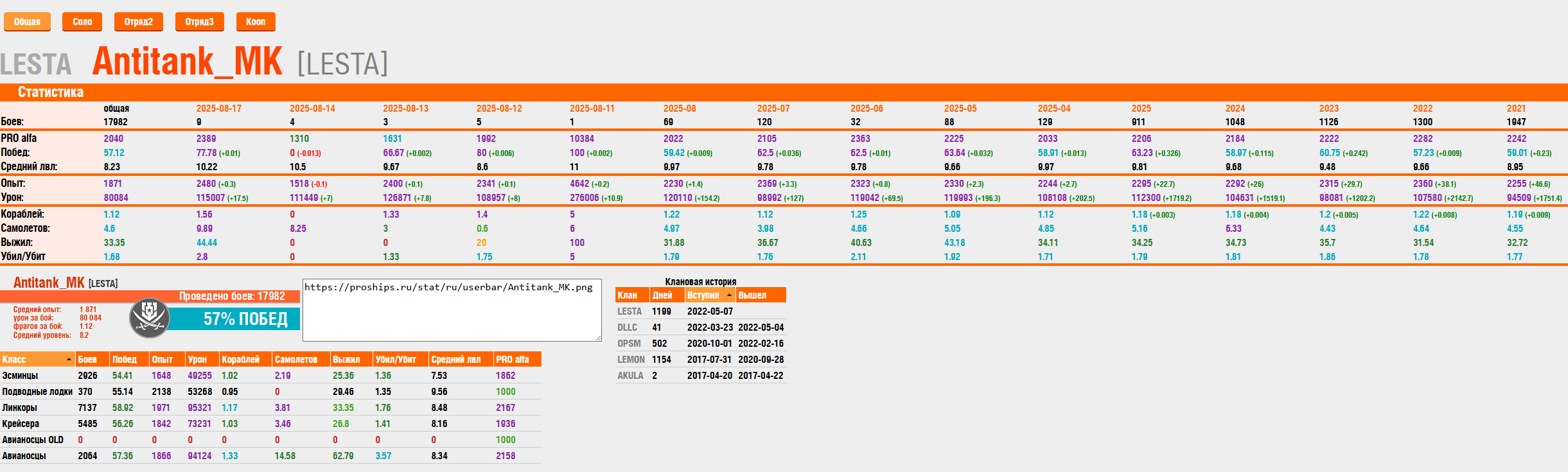Click the overall win rate value 57.12

click(114, 153)
